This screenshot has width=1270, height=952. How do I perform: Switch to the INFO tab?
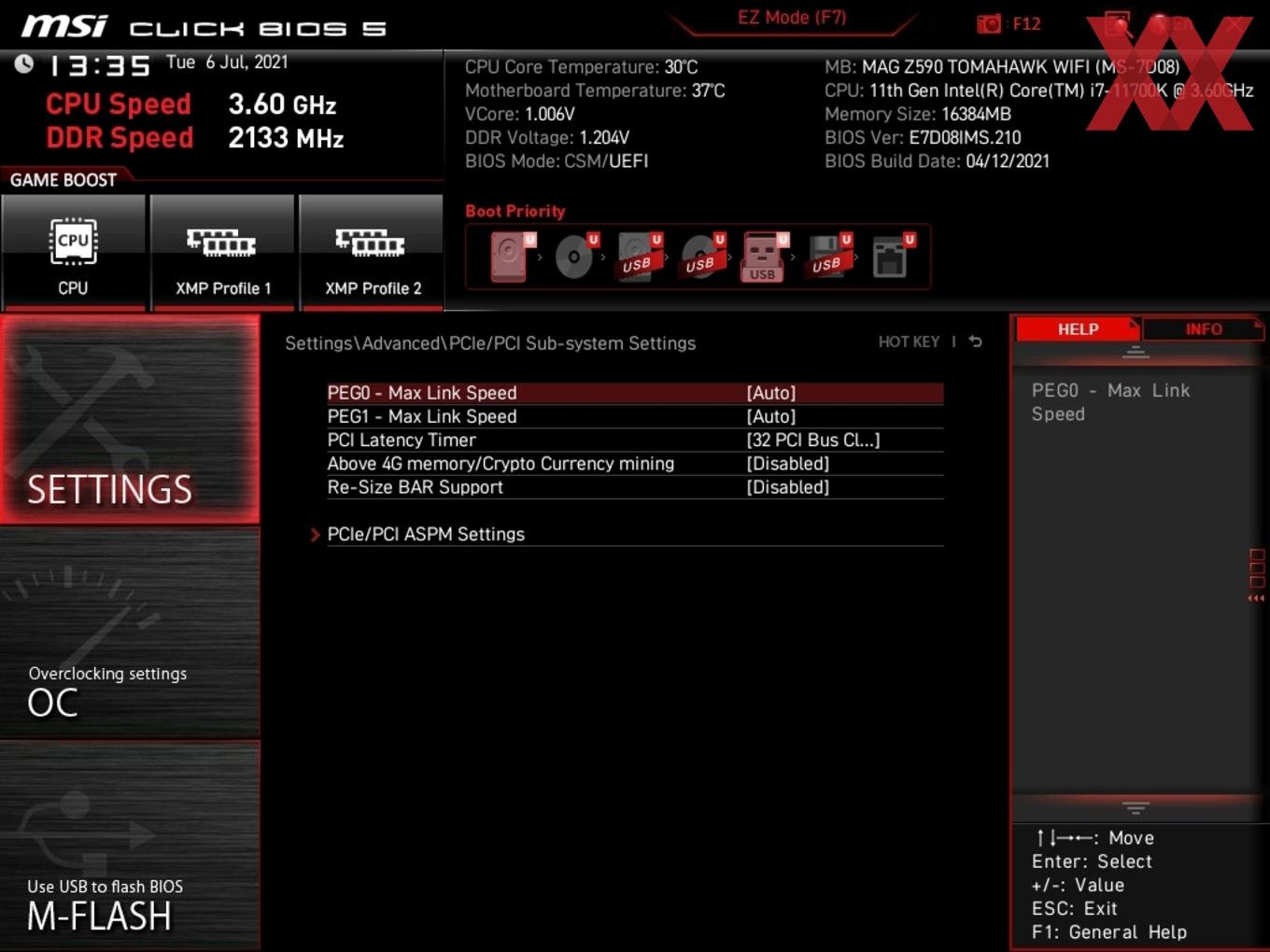click(1204, 329)
